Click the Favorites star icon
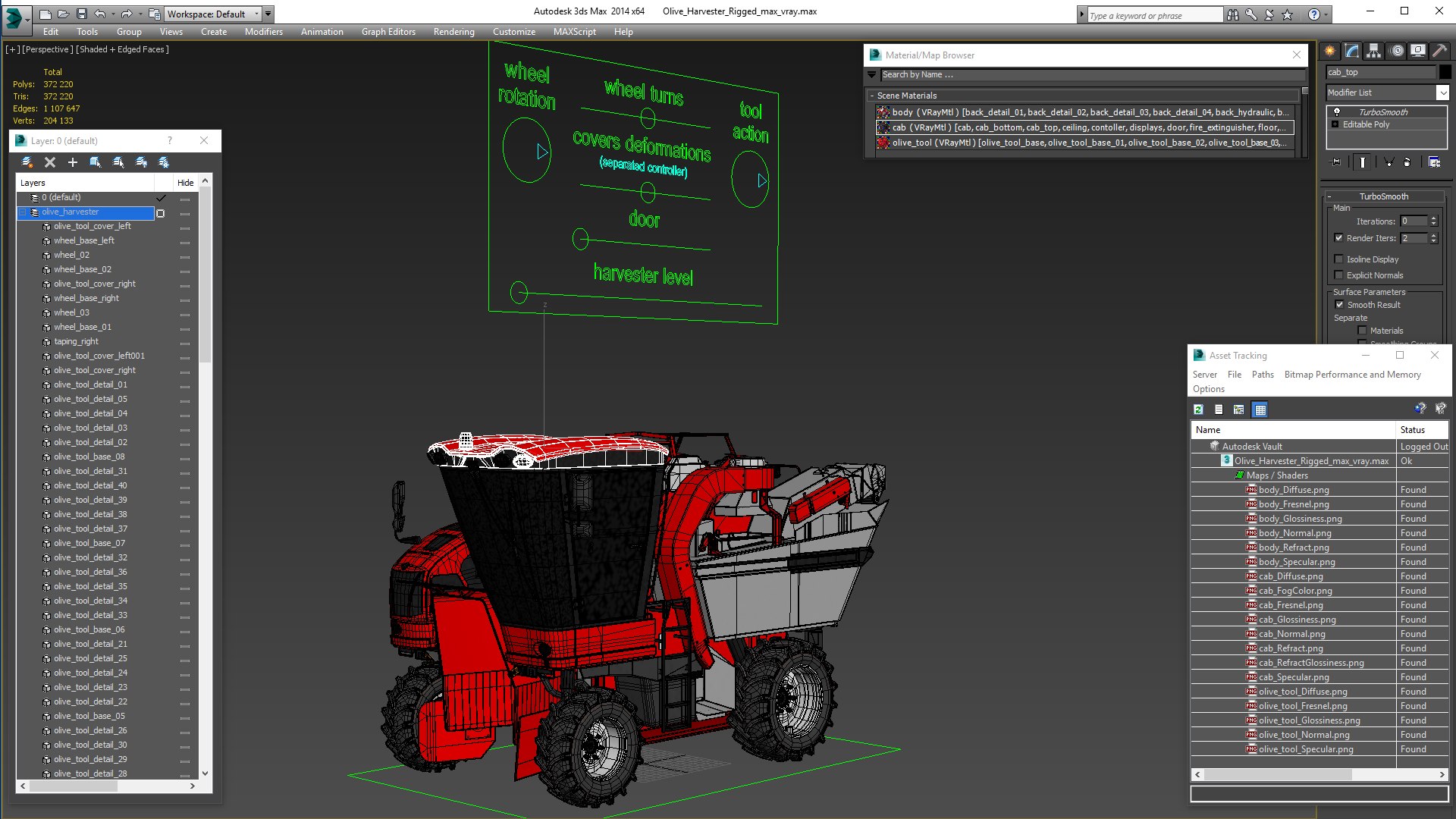1456x819 pixels. (x=1288, y=14)
